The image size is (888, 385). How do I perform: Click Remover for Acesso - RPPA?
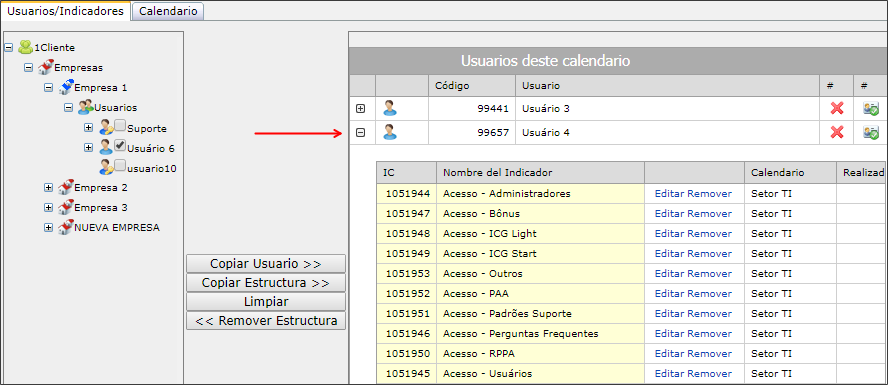pyautogui.click(x=710, y=353)
